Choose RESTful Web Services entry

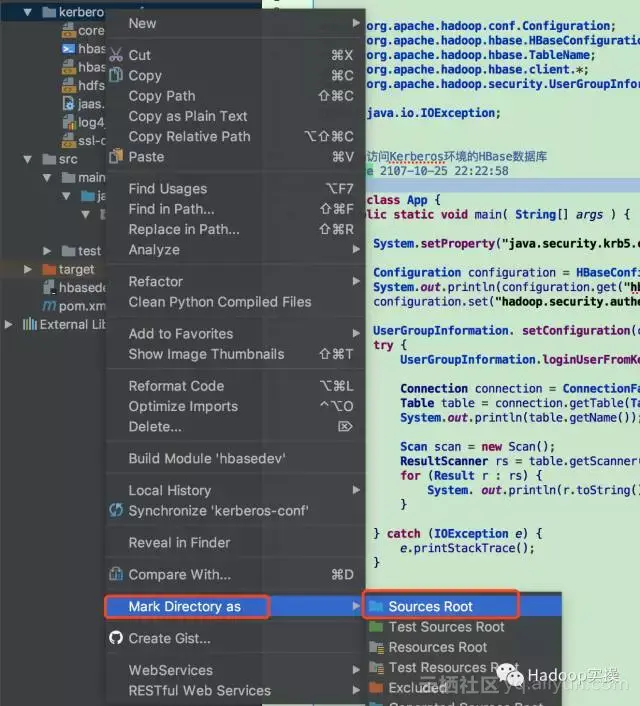point(236,690)
